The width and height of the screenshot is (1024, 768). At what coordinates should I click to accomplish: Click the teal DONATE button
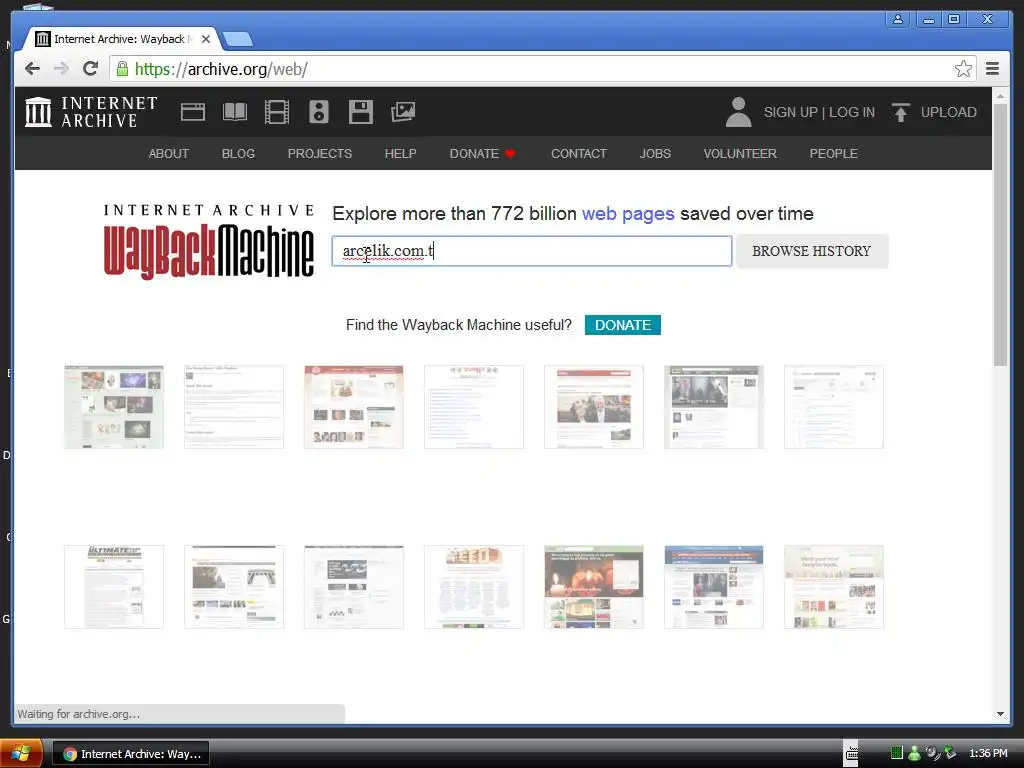coord(622,325)
